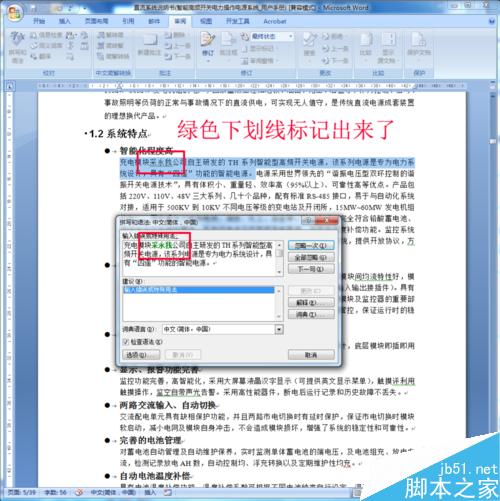Click the heading 完善的电池管理
Image resolution: width=500 pixels, height=501 pixels.
(x=150, y=440)
